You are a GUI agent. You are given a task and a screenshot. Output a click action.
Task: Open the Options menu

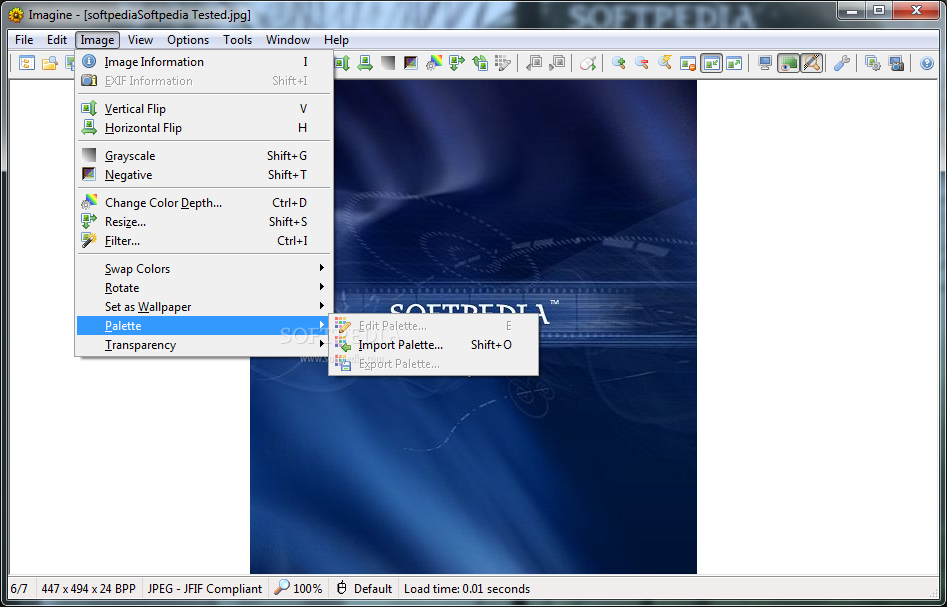(x=188, y=40)
